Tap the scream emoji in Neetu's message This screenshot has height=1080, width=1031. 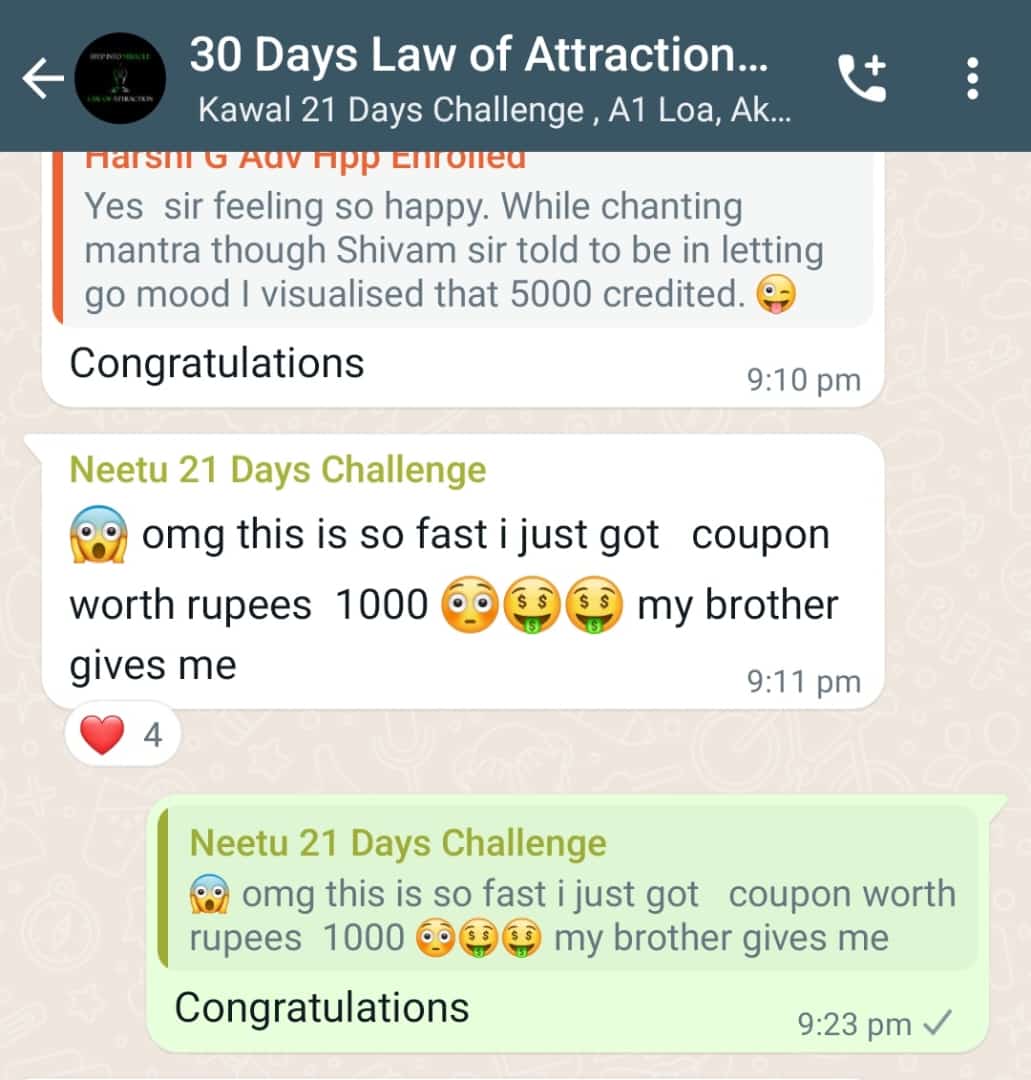98,534
